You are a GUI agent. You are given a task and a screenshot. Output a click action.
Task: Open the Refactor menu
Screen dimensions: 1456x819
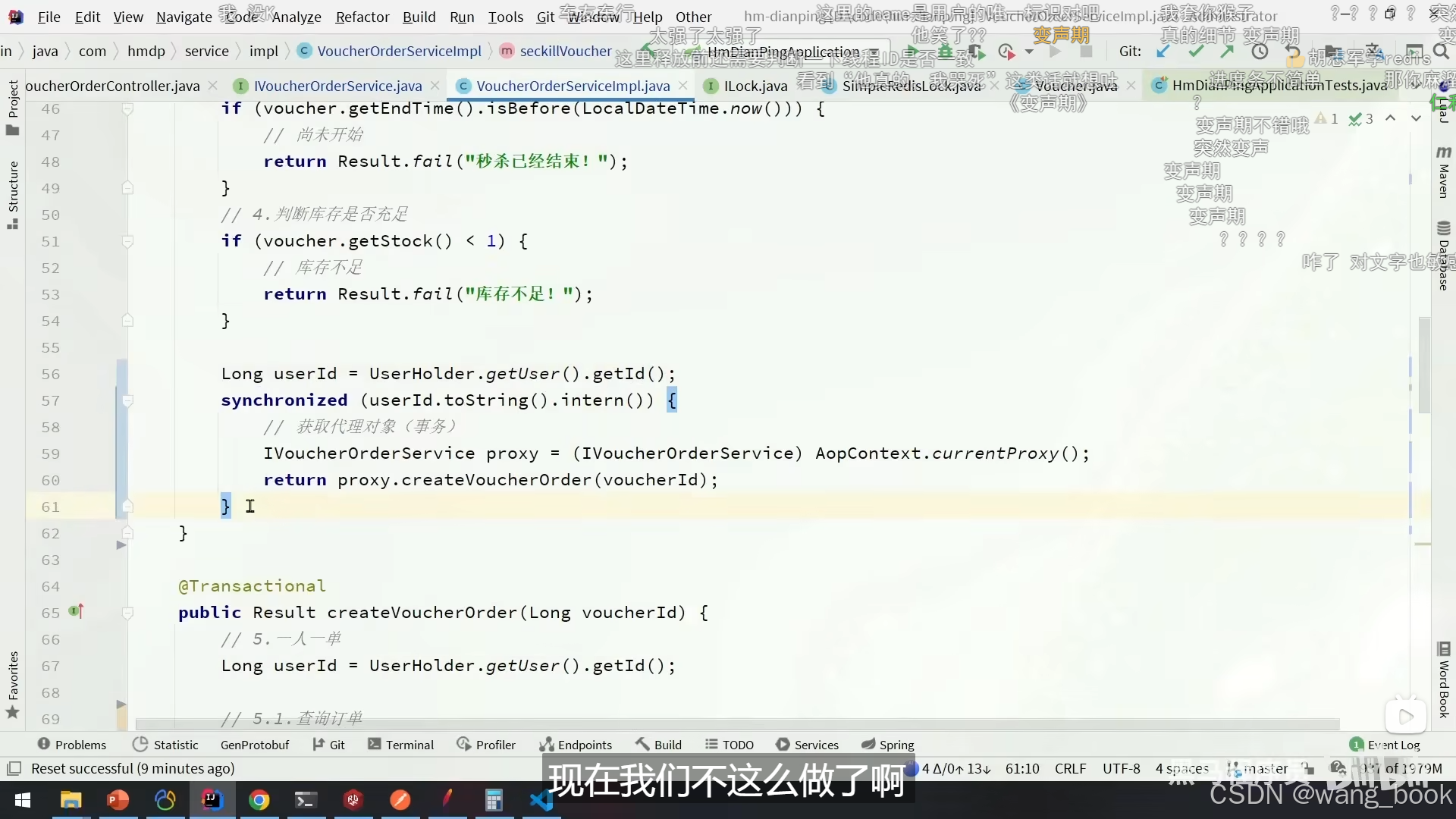click(x=362, y=17)
